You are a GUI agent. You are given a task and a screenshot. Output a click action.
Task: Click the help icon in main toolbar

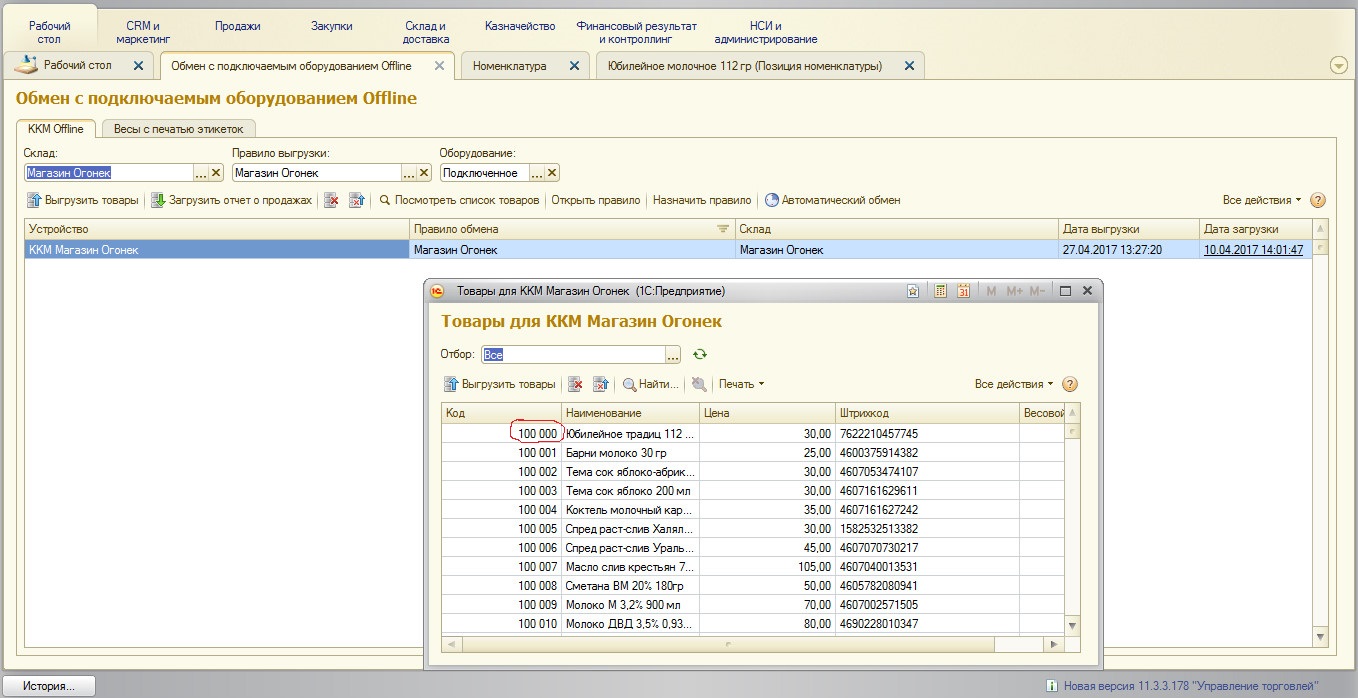tap(1317, 200)
